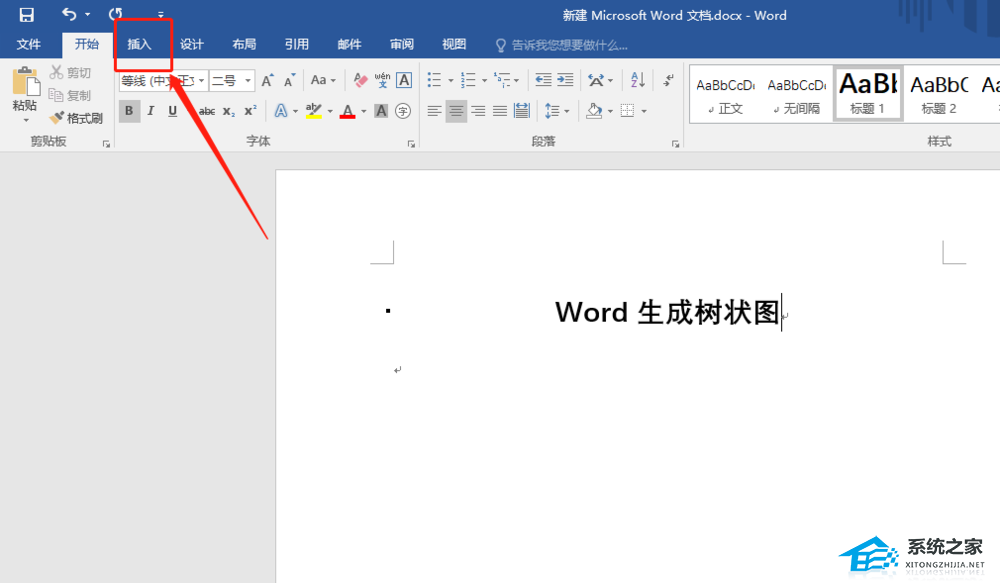
Task: Pick the red font color swatch
Action: pyautogui.click(x=347, y=112)
